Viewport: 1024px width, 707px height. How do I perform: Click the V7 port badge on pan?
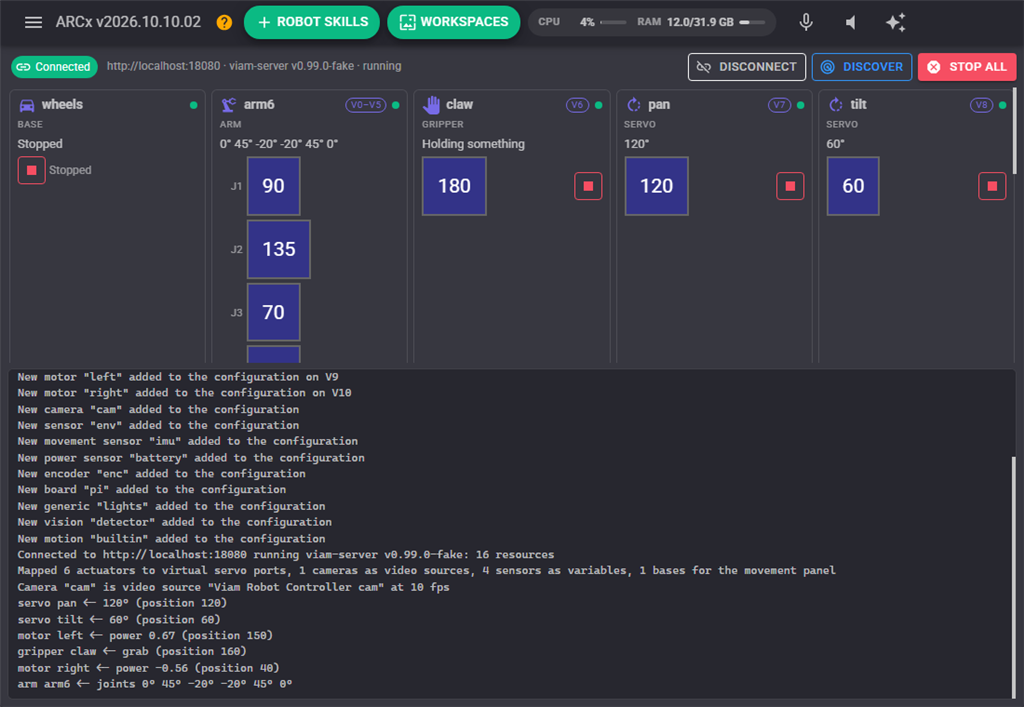pos(779,105)
